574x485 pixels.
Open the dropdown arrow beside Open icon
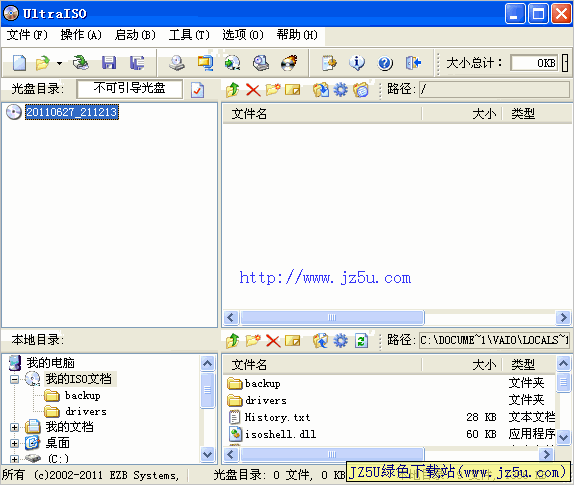coord(59,64)
